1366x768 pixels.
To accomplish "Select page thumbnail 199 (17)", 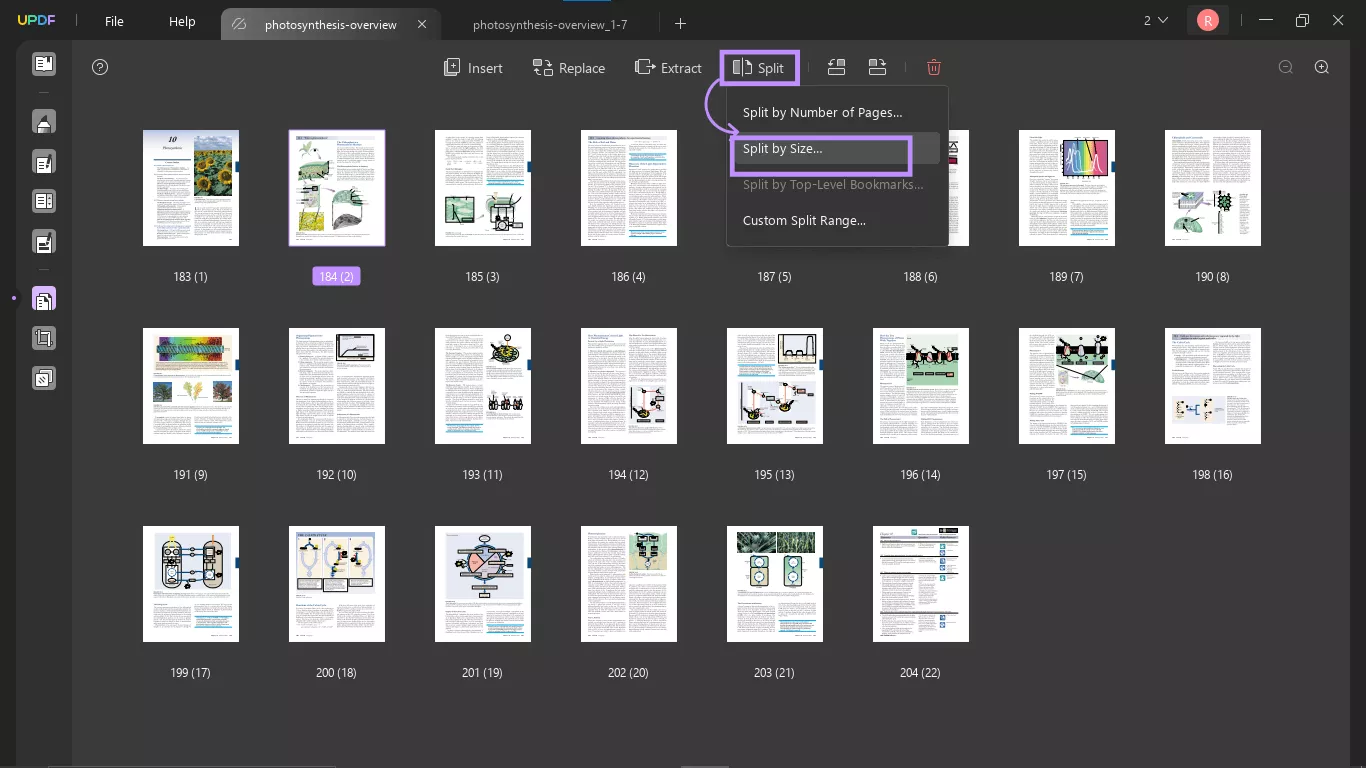I will (x=191, y=583).
